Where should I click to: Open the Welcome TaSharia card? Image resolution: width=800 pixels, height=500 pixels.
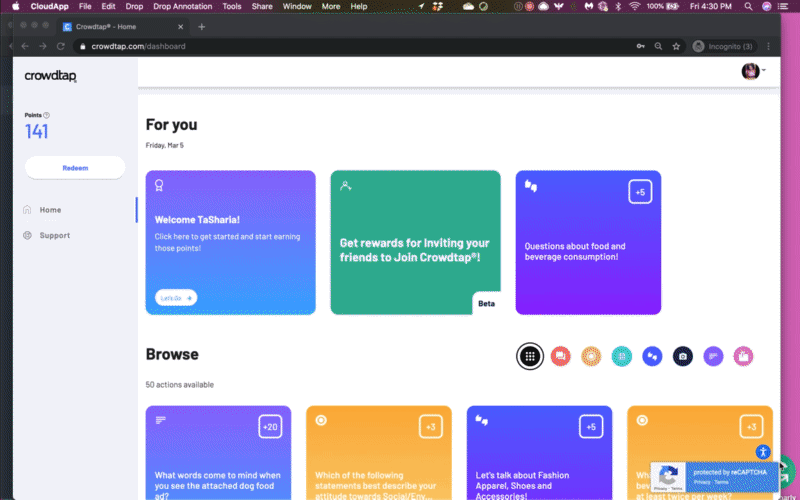tap(231, 242)
